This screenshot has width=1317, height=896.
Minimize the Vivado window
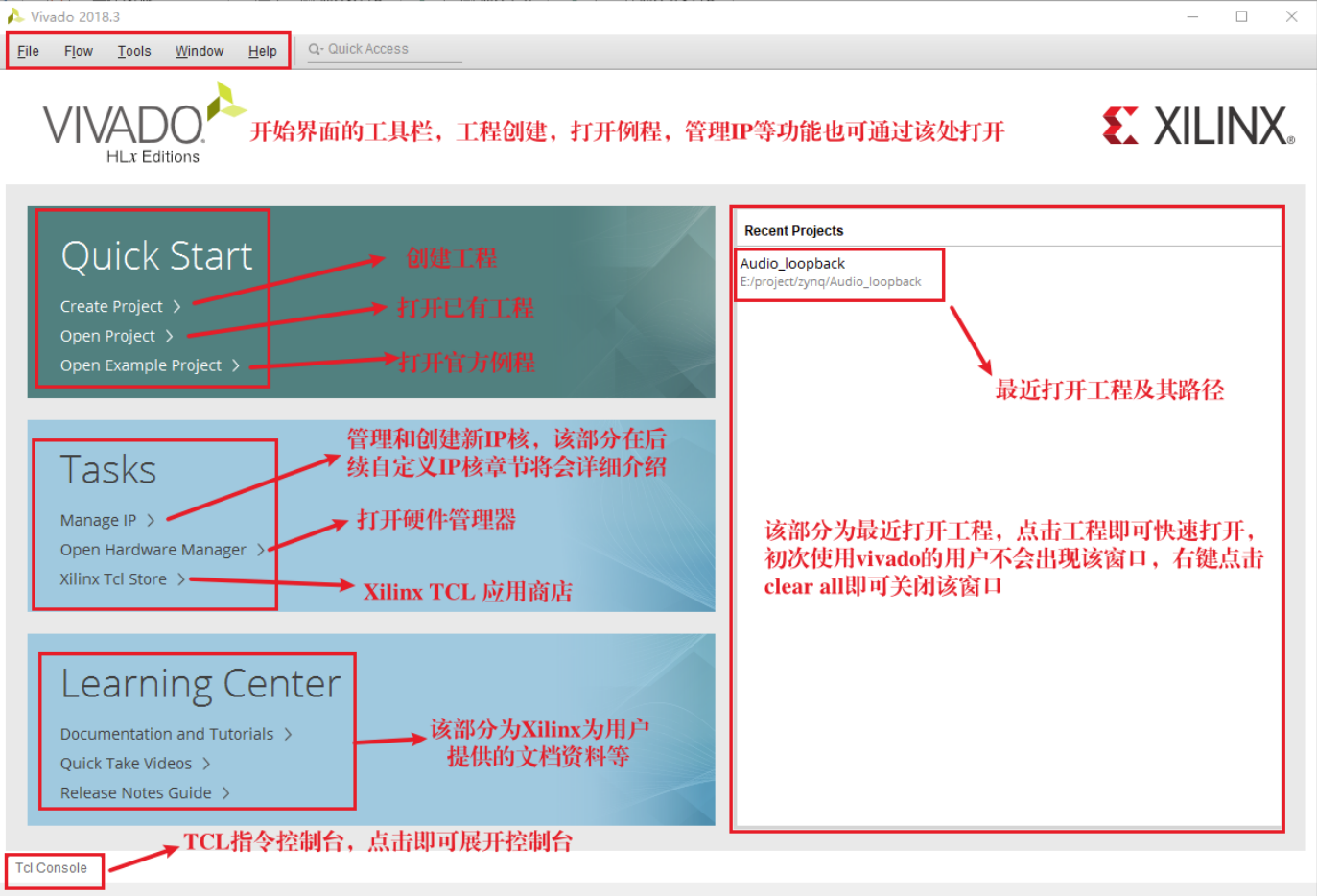click(1192, 16)
